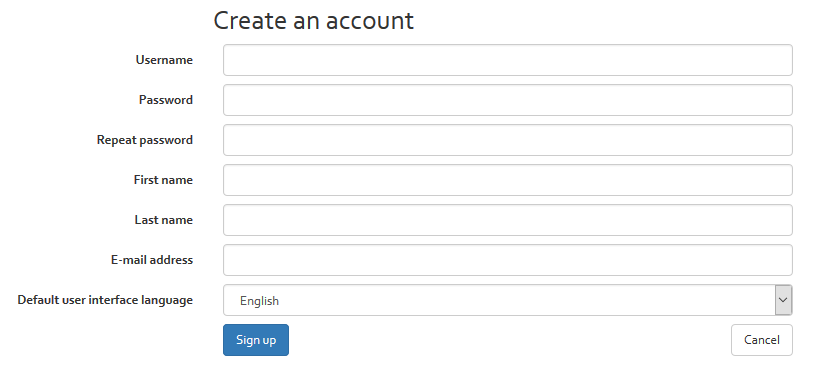Click the E-mail address input box
This screenshot has width=815, height=377.
coord(508,260)
